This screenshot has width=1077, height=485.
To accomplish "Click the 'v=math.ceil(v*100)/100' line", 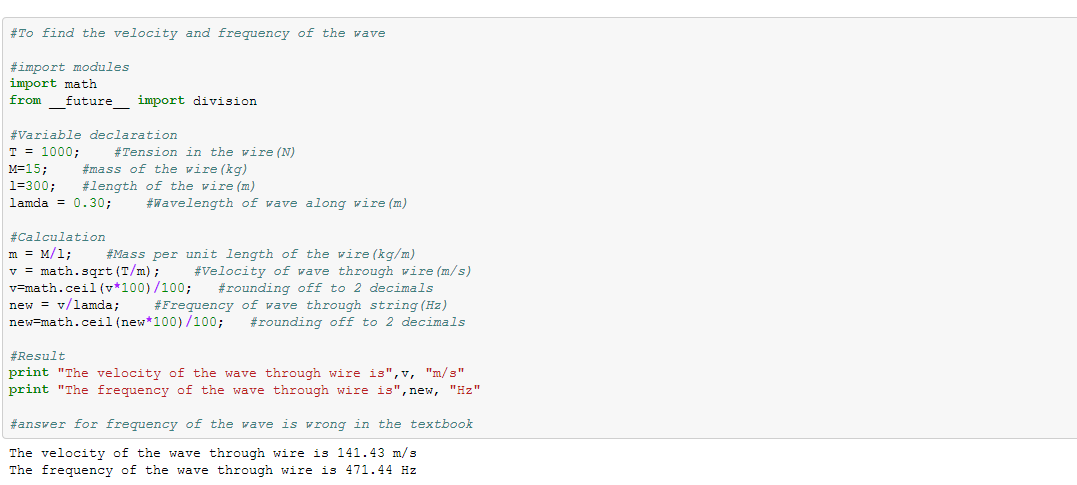I will point(100,288).
